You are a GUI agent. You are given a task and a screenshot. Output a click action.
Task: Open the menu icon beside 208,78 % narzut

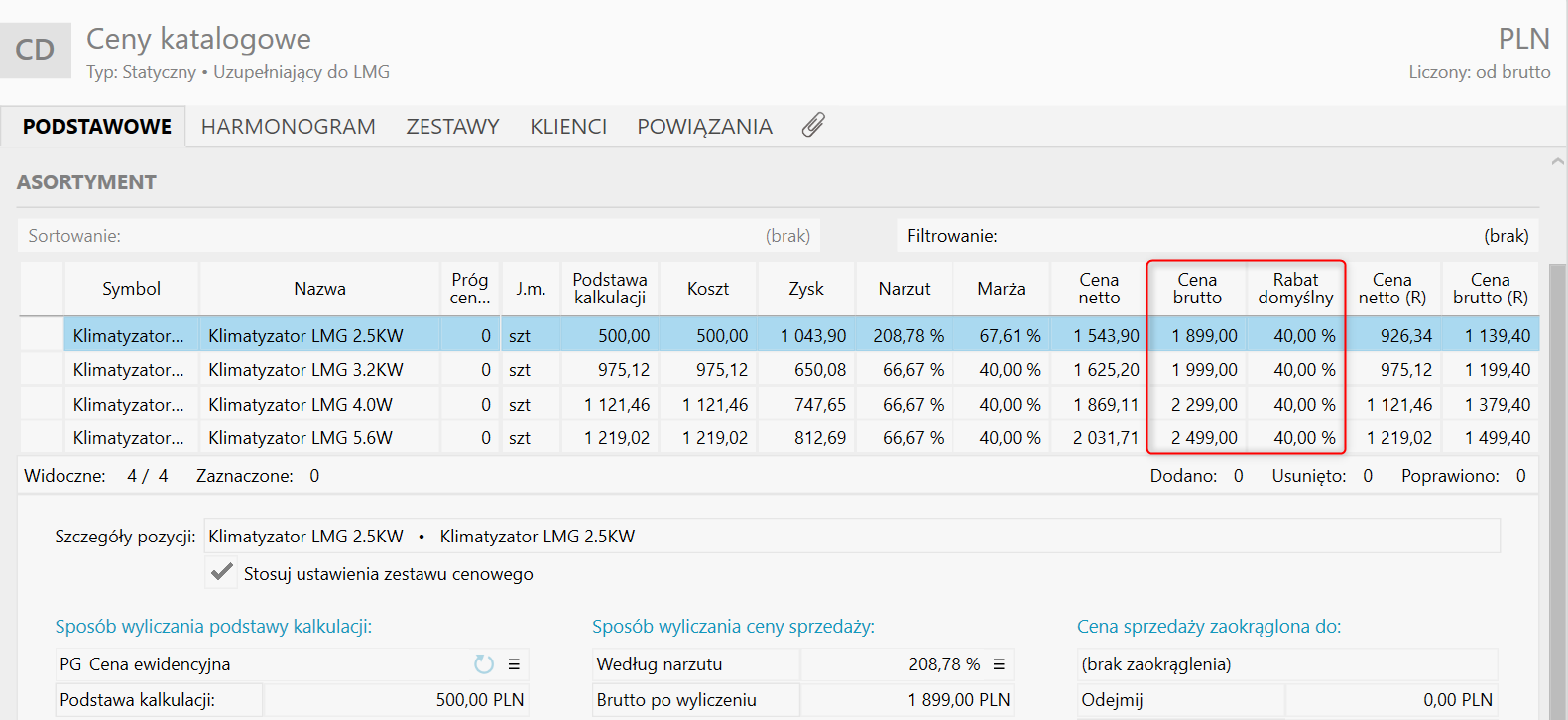(x=999, y=664)
